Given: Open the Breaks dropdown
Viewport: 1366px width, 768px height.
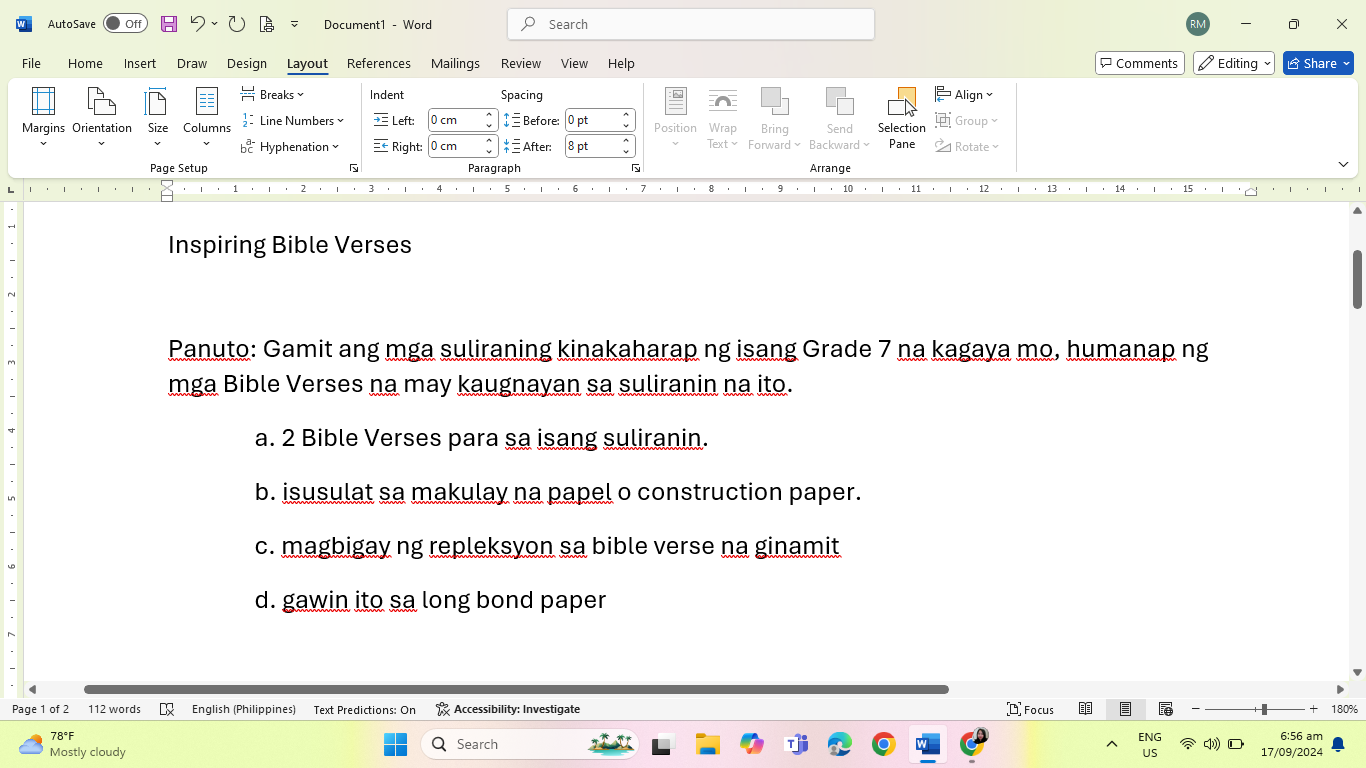Looking at the screenshot, I should [273, 95].
